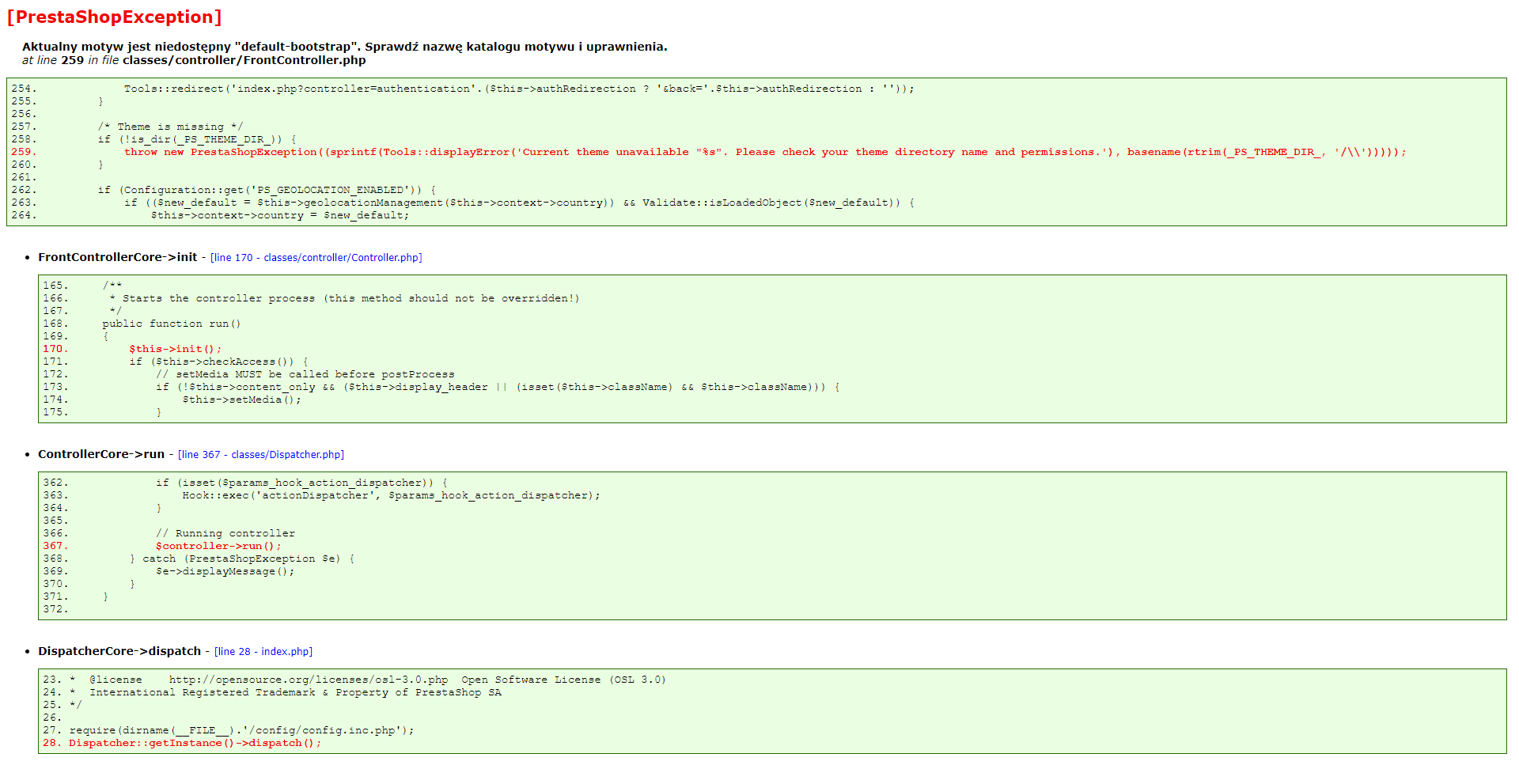
Task: Click the Tools::redirect code on line 254
Action: (519, 89)
